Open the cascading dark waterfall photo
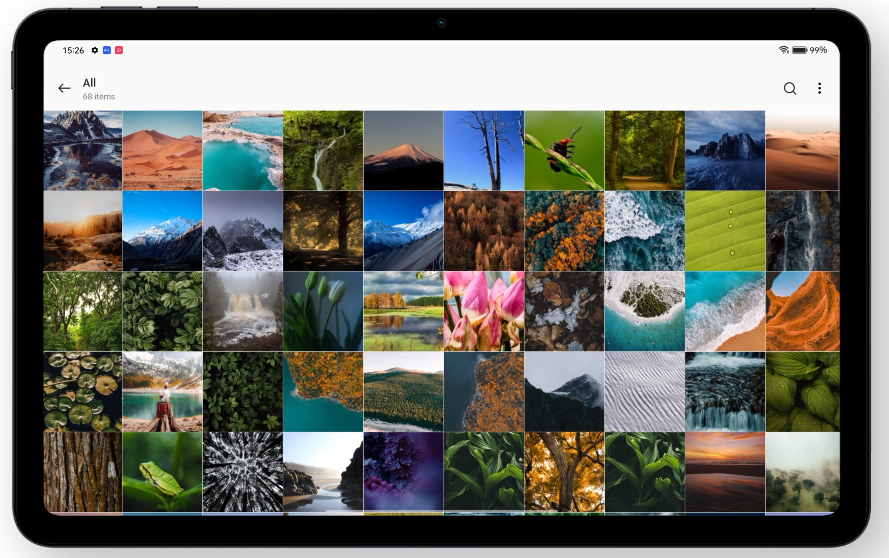 pyautogui.click(x=725, y=392)
